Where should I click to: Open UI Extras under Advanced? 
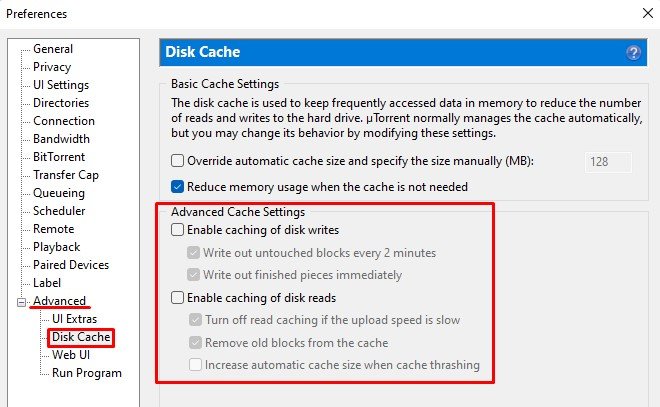tap(75, 319)
